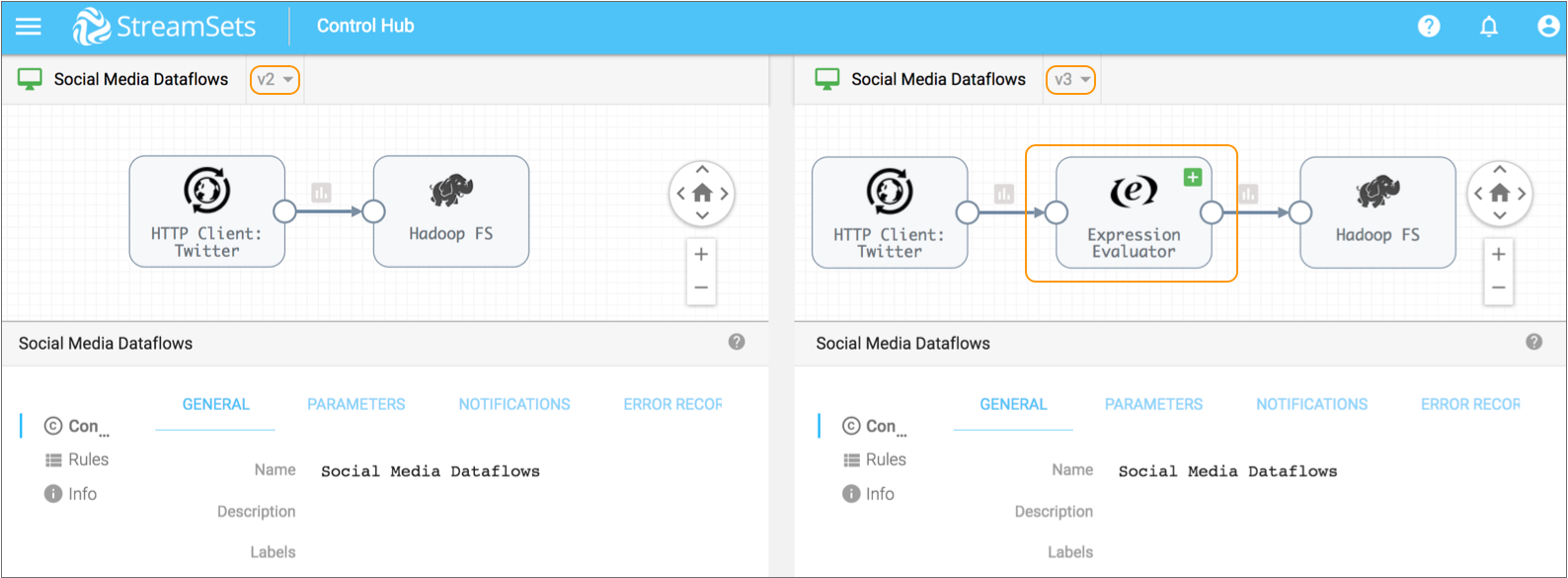Open the notifications bell
The image size is (1568, 578).
click(1488, 27)
